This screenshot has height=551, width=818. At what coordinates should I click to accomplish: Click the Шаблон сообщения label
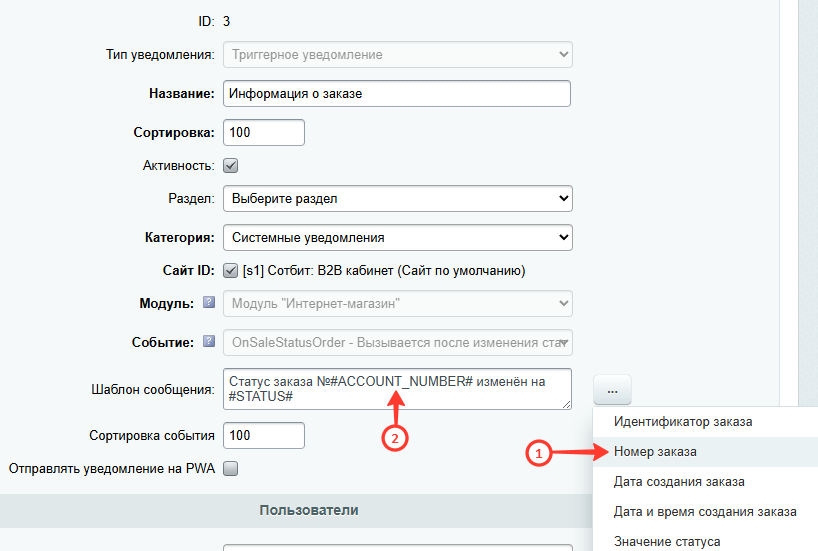coord(153,389)
